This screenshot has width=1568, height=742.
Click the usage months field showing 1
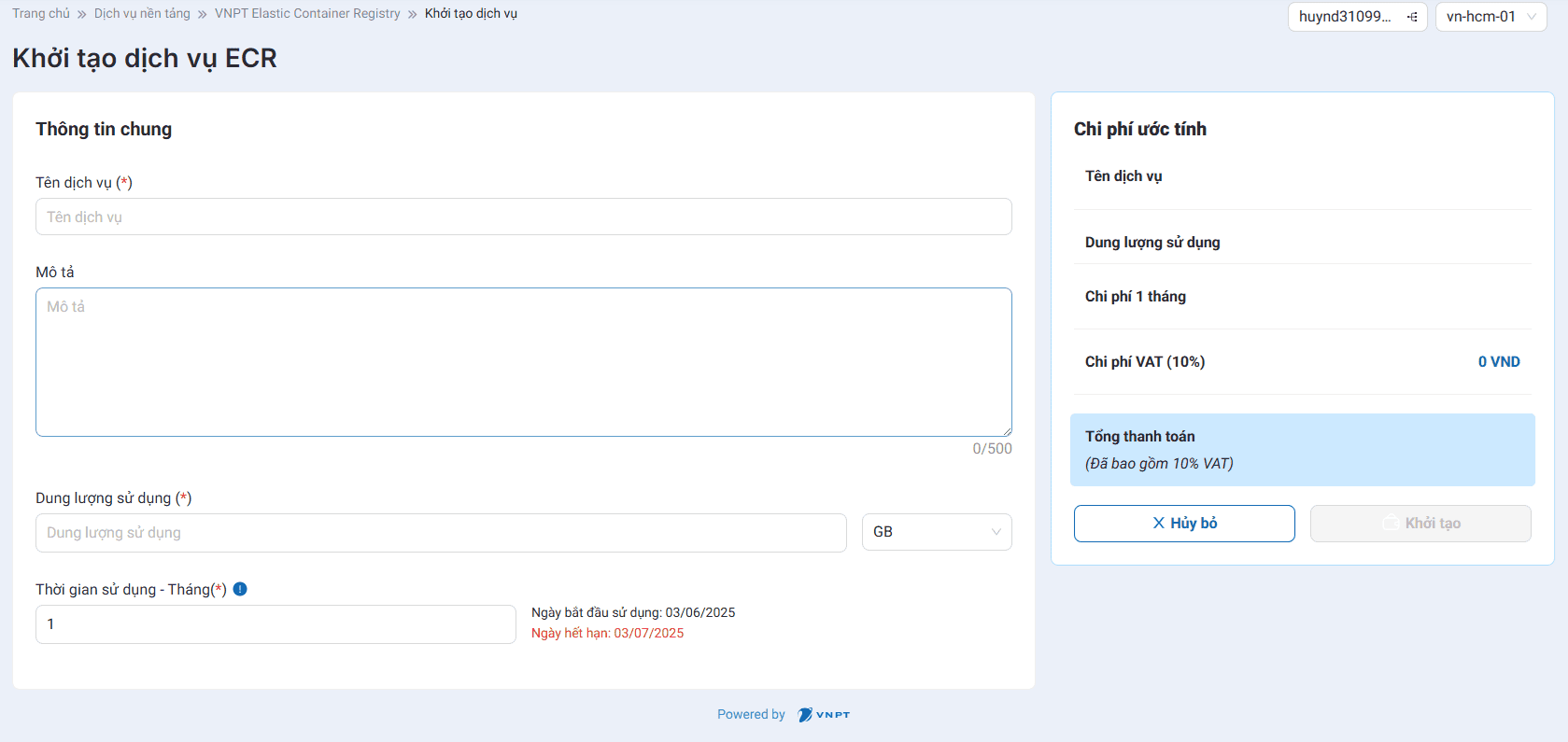click(275, 624)
